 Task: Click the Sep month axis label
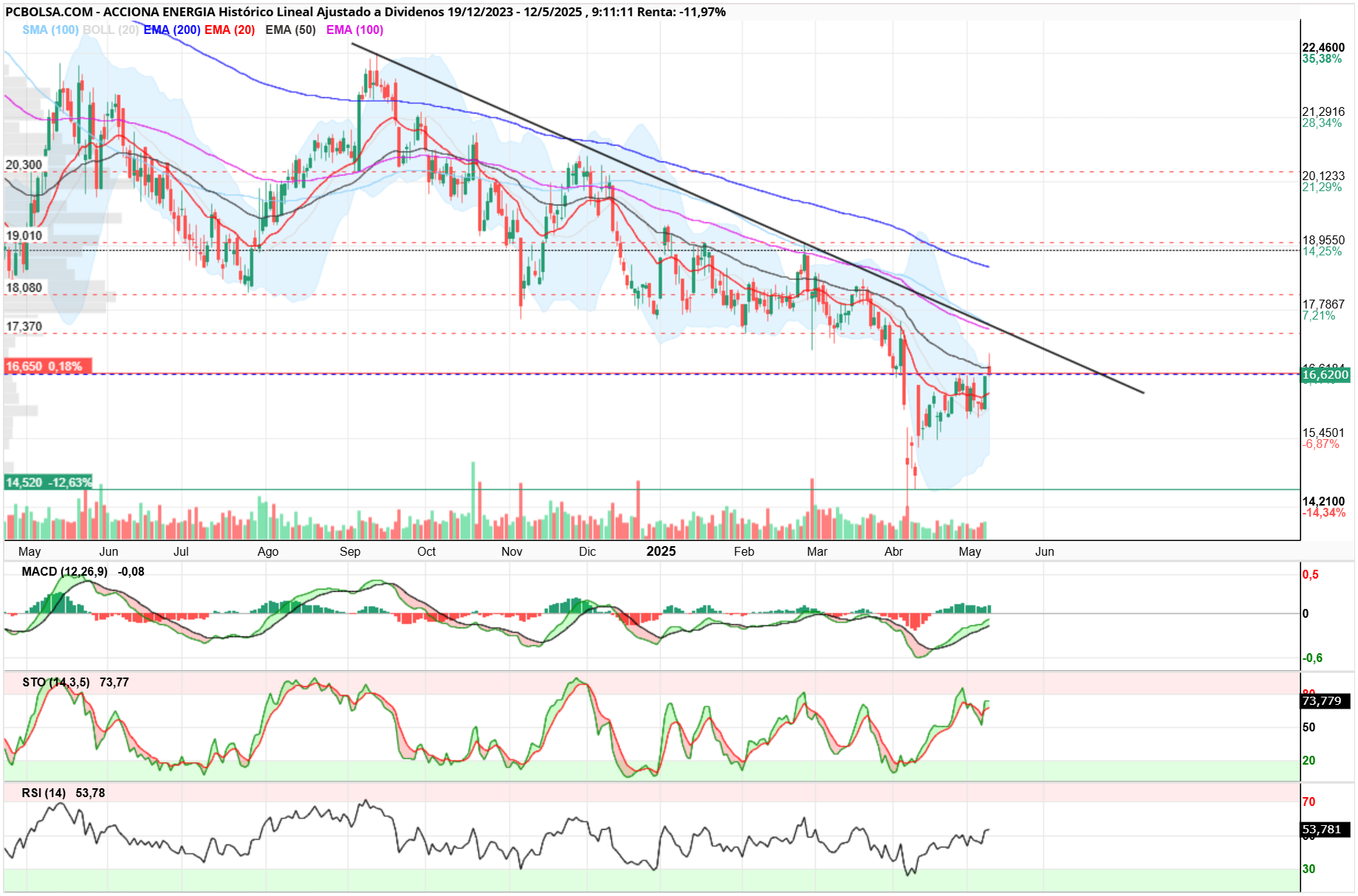point(350,551)
